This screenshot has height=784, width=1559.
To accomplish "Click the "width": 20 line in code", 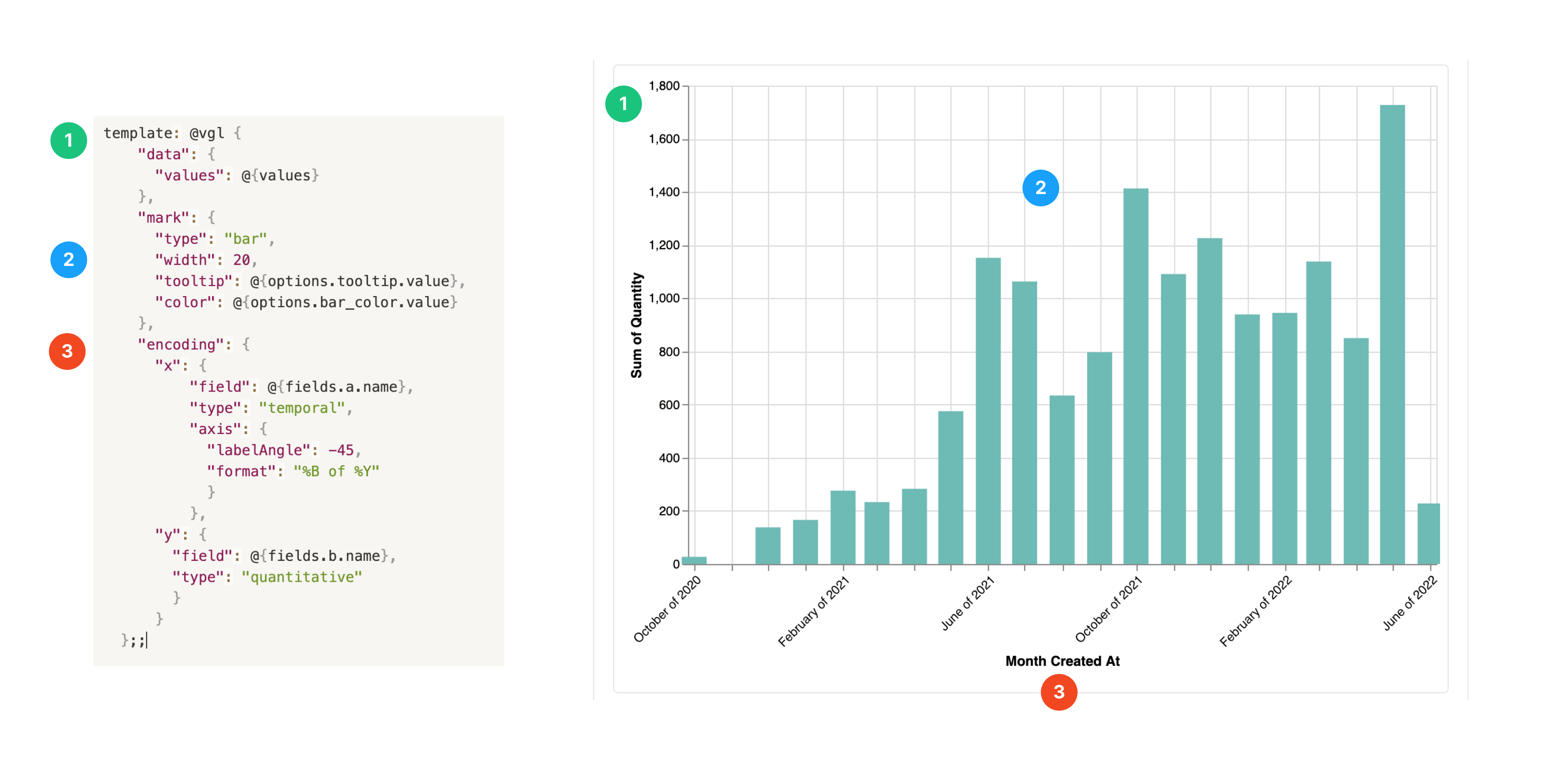I will [206, 260].
